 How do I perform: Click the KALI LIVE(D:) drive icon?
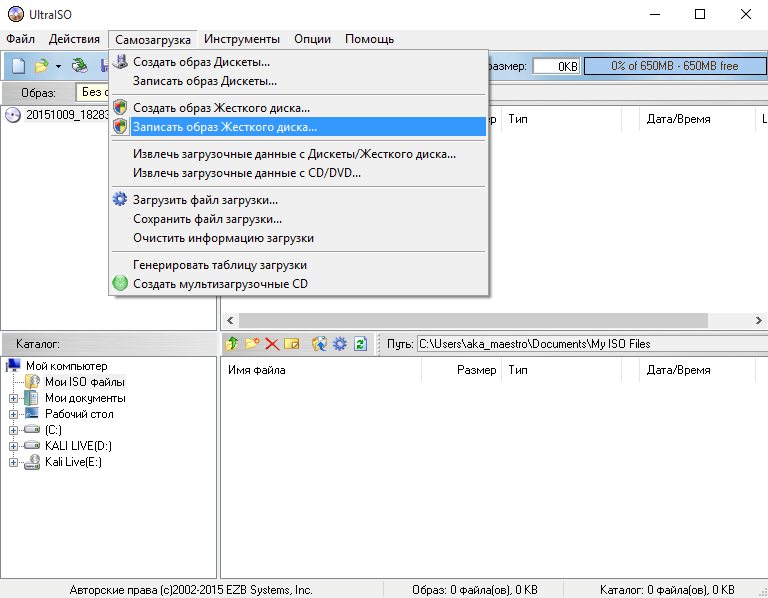tap(32, 445)
